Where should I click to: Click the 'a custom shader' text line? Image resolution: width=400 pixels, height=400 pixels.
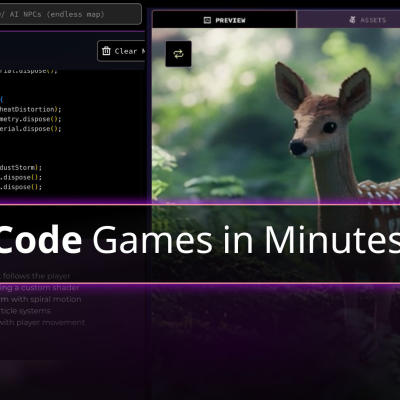(x=40, y=288)
